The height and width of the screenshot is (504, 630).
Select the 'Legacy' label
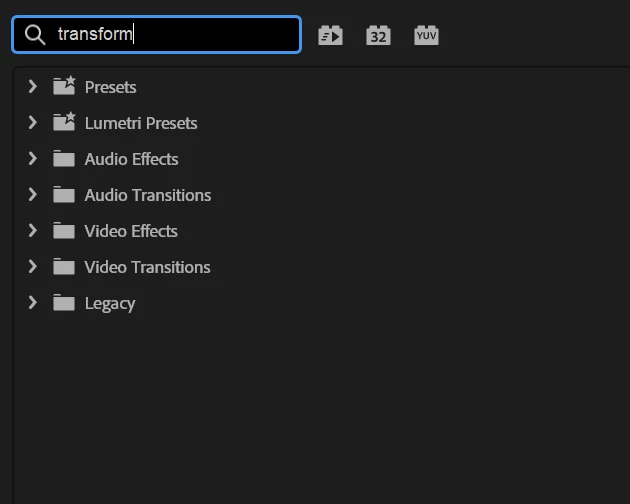coord(110,304)
